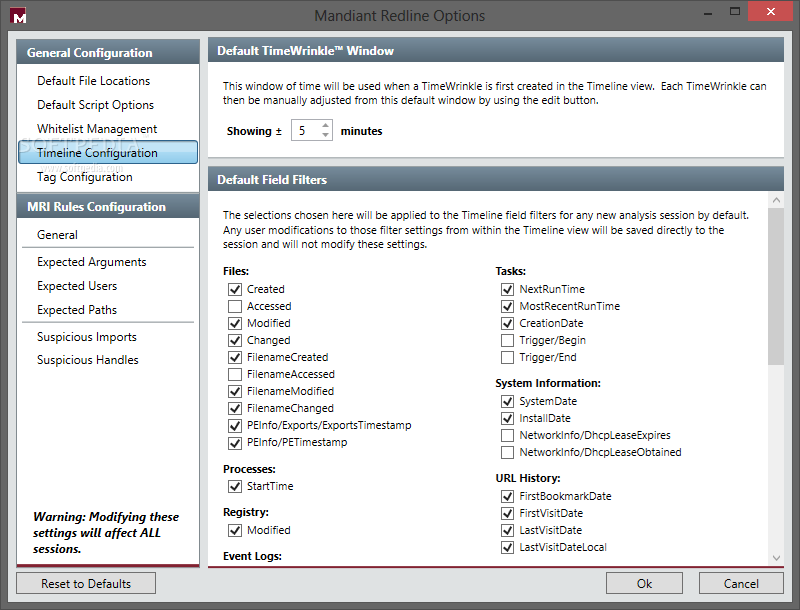Toggle the SystemDate checkbox
This screenshot has height=610, width=800.
point(507,401)
